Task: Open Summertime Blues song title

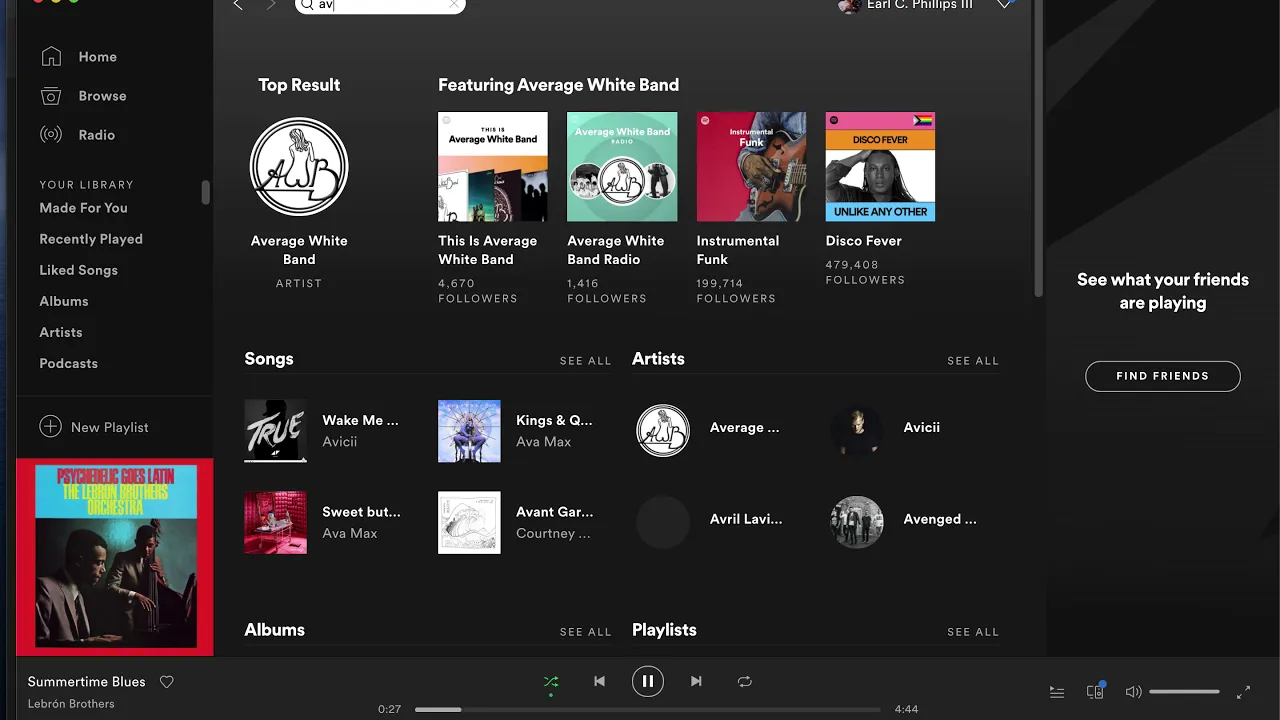Action: [x=87, y=682]
